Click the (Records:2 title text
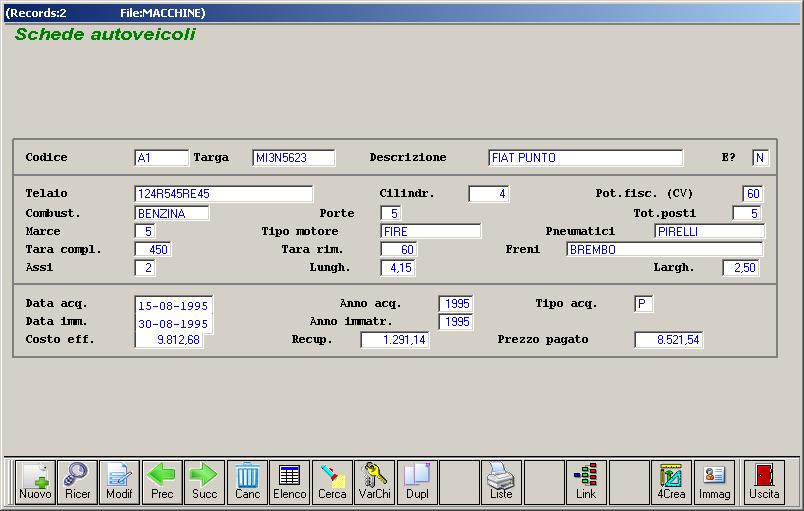Screen dimensions: 804x511 tap(36, 13)
